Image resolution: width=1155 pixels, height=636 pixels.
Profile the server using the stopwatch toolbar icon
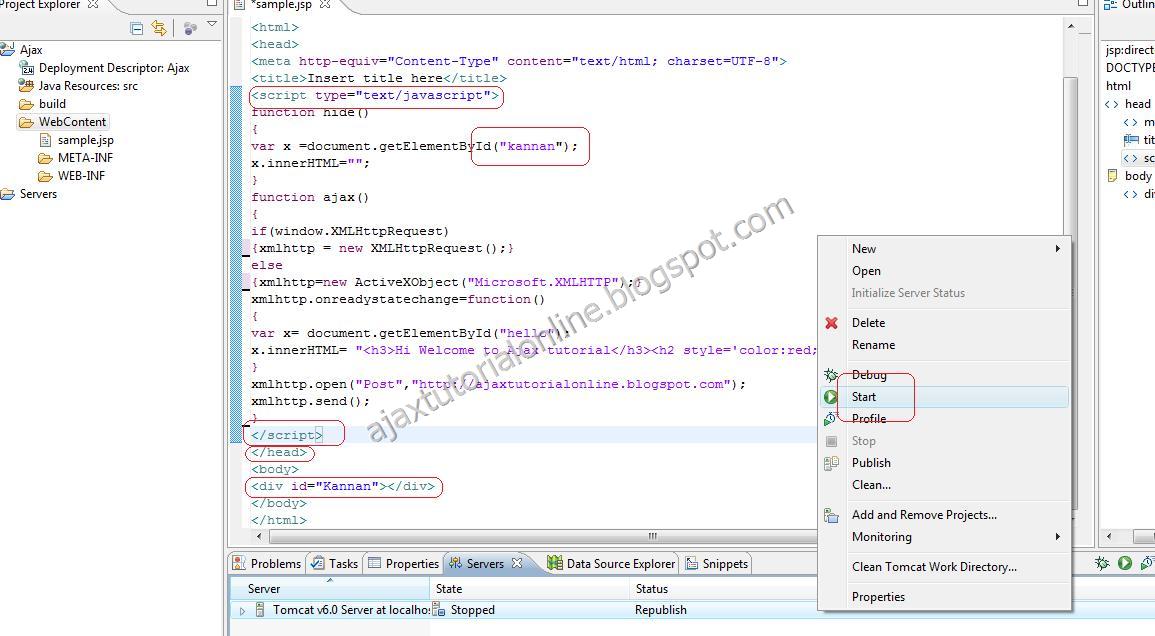pos(1146,563)
